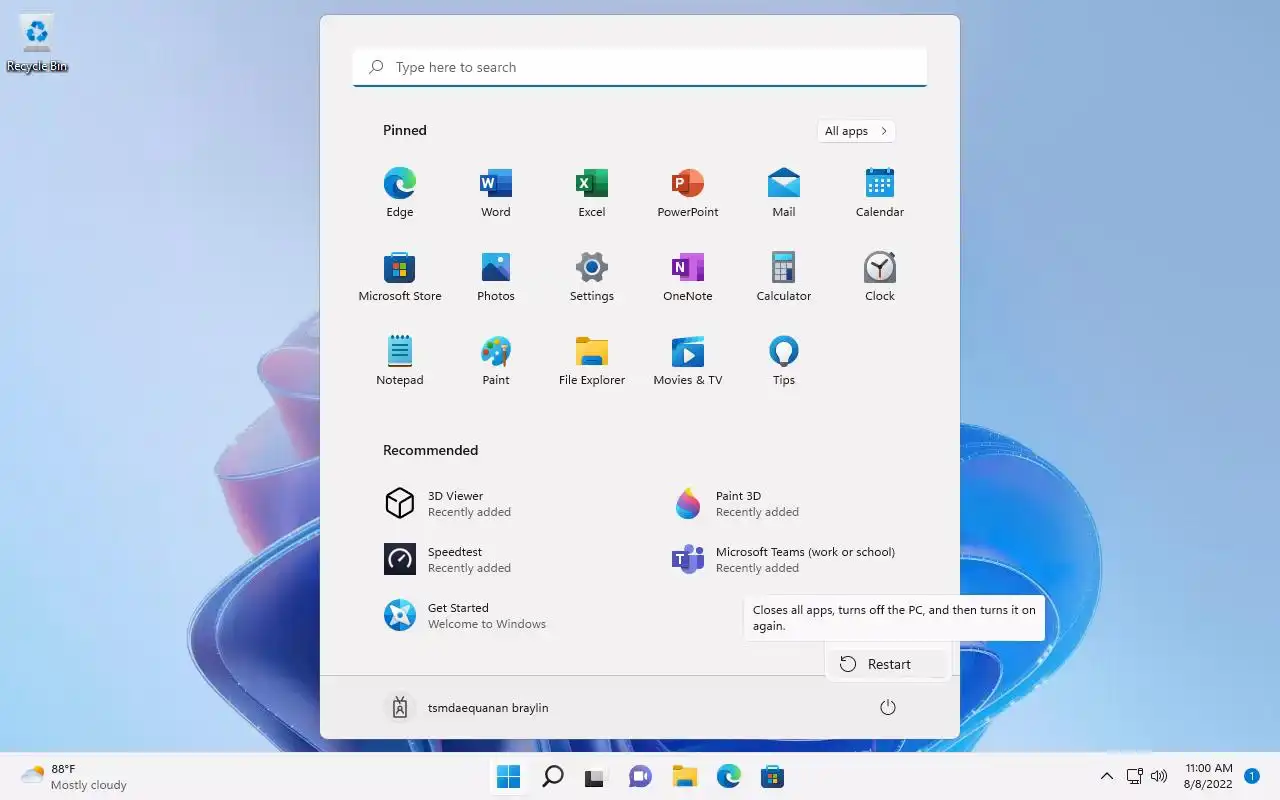Image resolution: width=1280 pixels, height=800 pixels.
Task: Launch OneNote pinned app
Action: (688, 277)
